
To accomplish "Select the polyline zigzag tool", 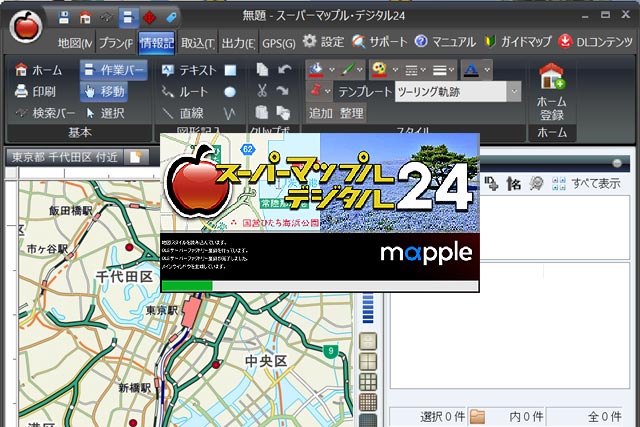I will coord(230,113).
